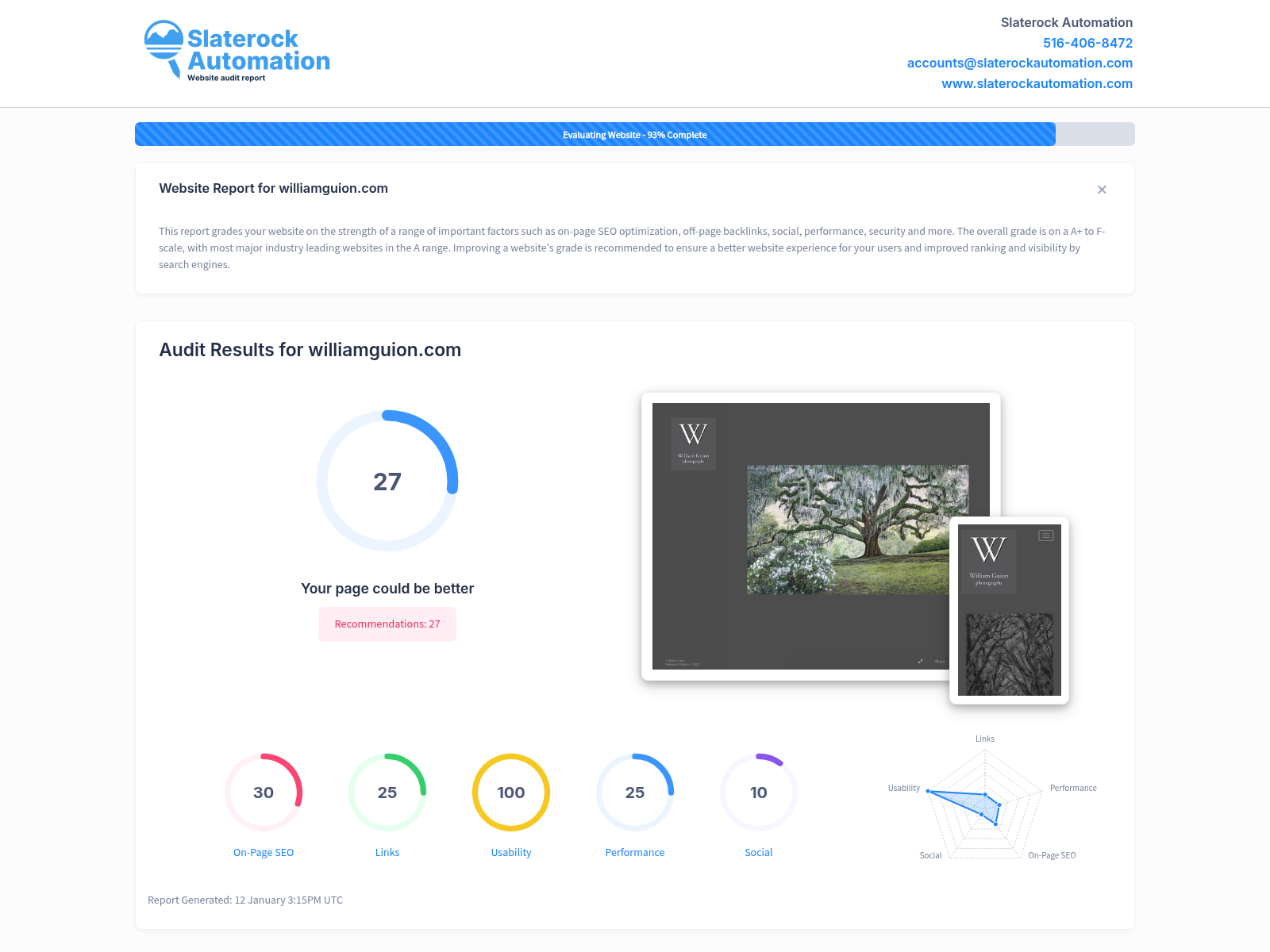The image size is (1270, 952).
Task: Click the Recommendations: 27 button
Action: [x=387, y=624]
